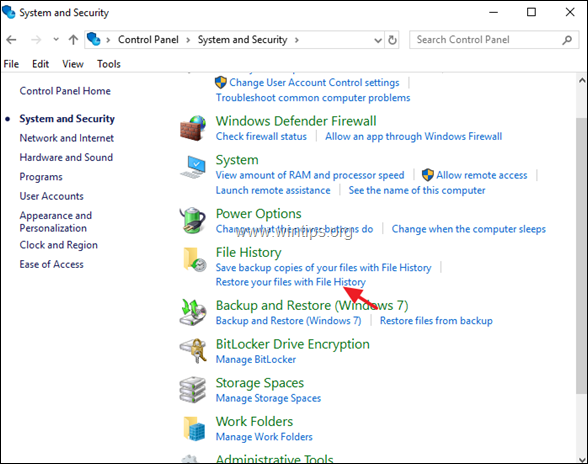This screenshot has height=464, width=588.
Task: Click the System computer monitor icon
Action: (193, 167)
